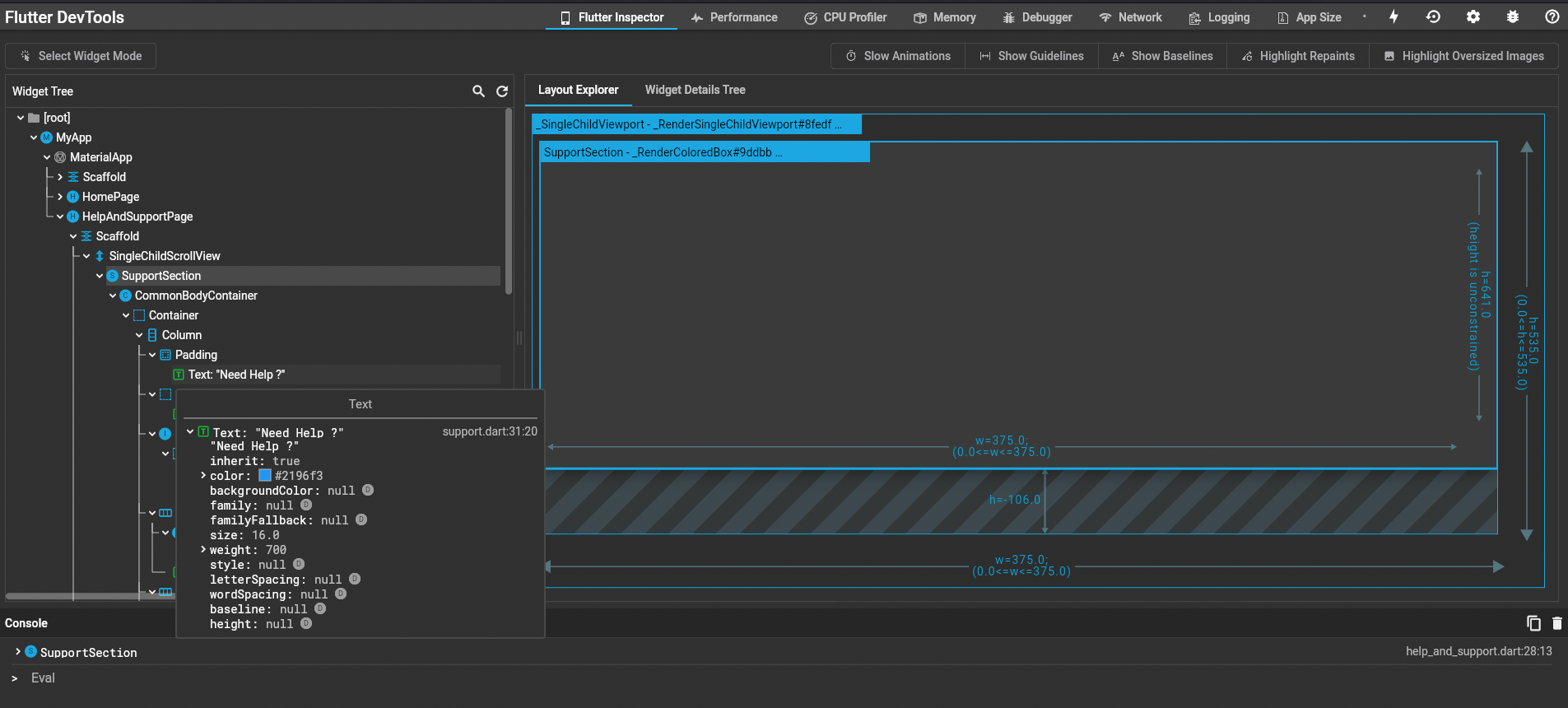Screen dimensions: 1568x708
Task: Click the #2196f3 color swatch
Action: (x=265, y=475)
